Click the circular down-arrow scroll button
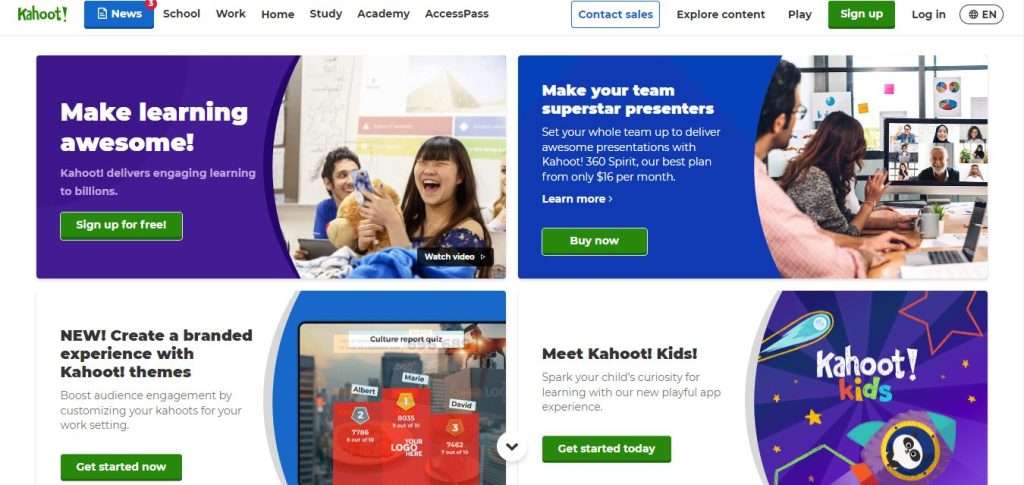The image size is (1024, 485). point(512,447)
